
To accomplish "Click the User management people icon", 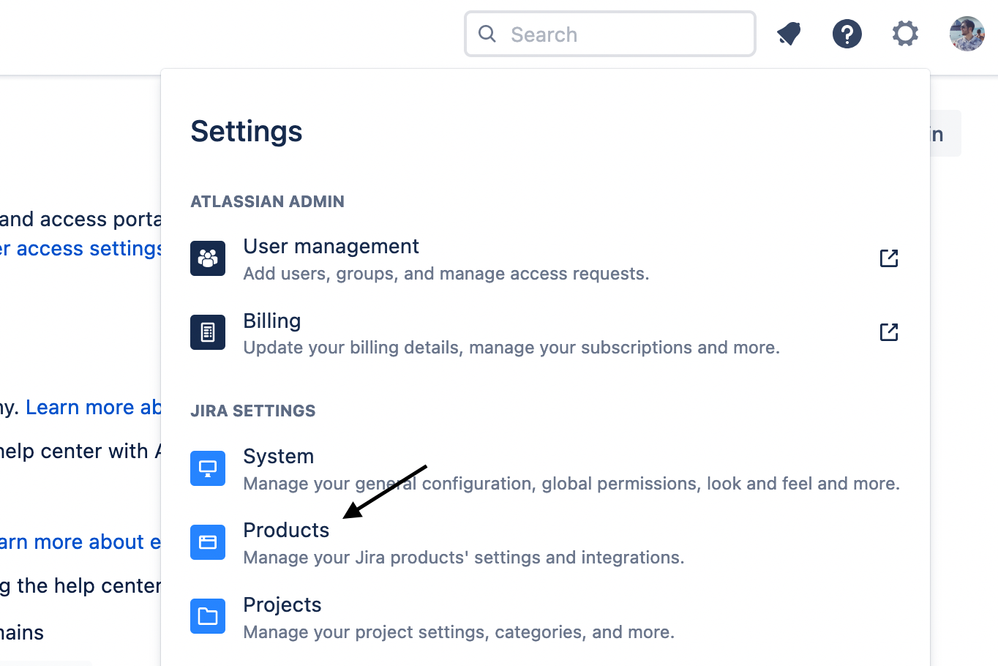I will [207, 258].
